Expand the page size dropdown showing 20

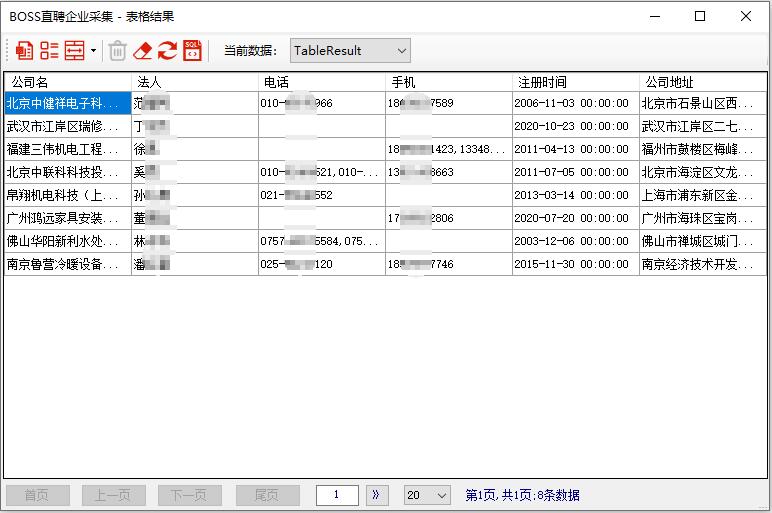click(427, 495)
